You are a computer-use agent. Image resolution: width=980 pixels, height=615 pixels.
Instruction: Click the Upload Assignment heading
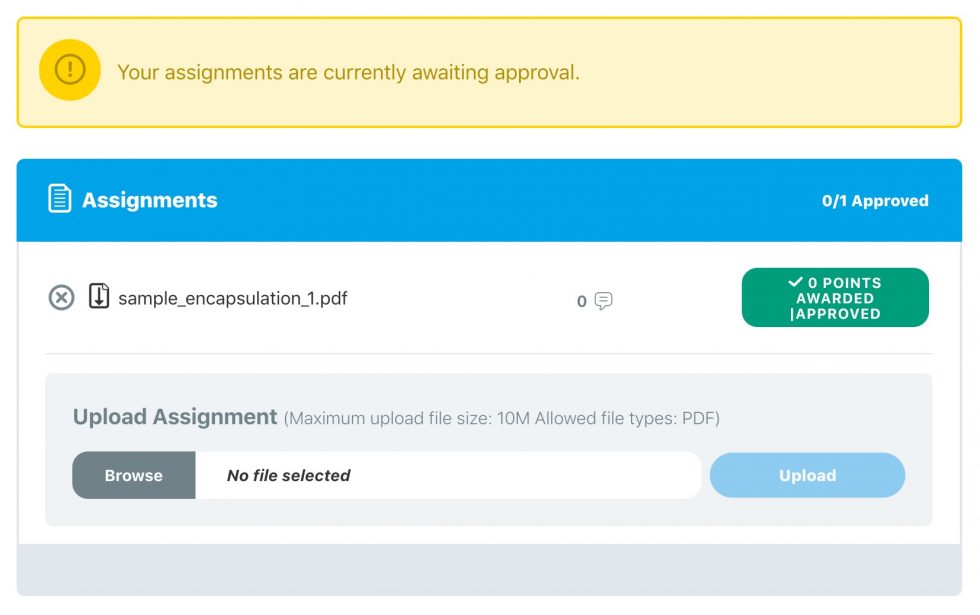(x=174, y=417)
